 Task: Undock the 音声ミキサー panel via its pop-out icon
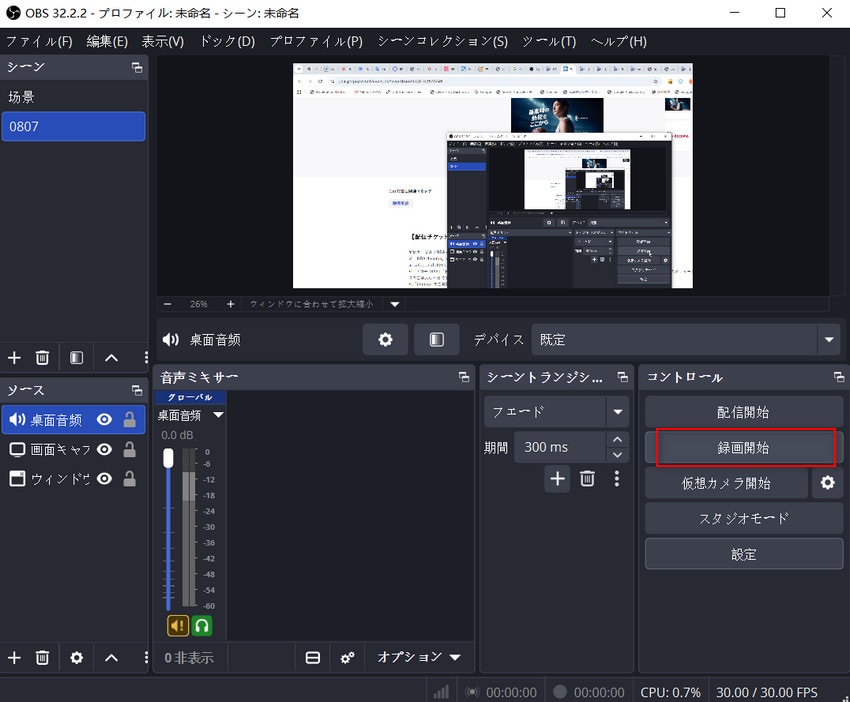(x=463, y=377)
